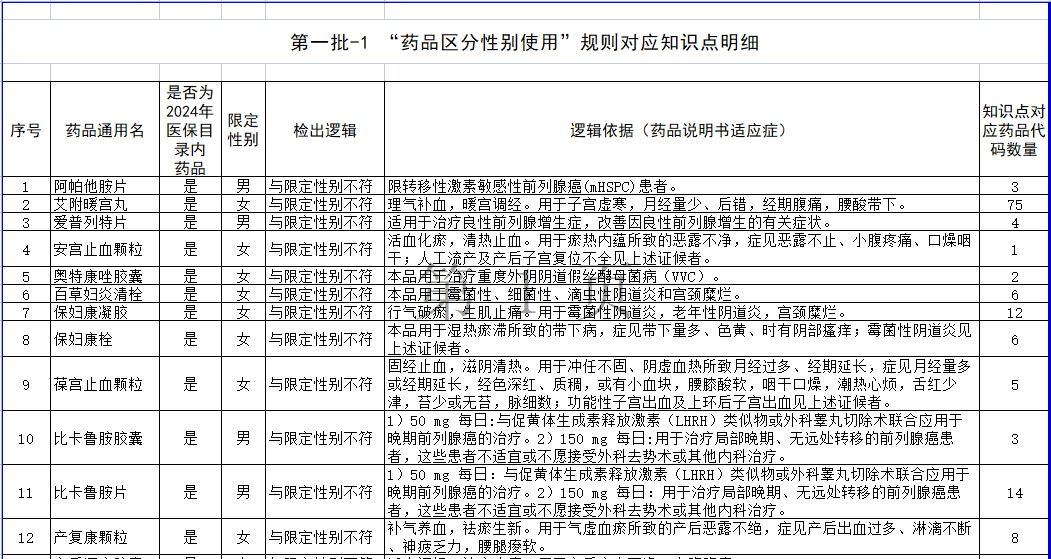Click the '逻辑依据（药品说明书适应症）' header
This screenshot has height=559, width=1051.
[682, 130]
